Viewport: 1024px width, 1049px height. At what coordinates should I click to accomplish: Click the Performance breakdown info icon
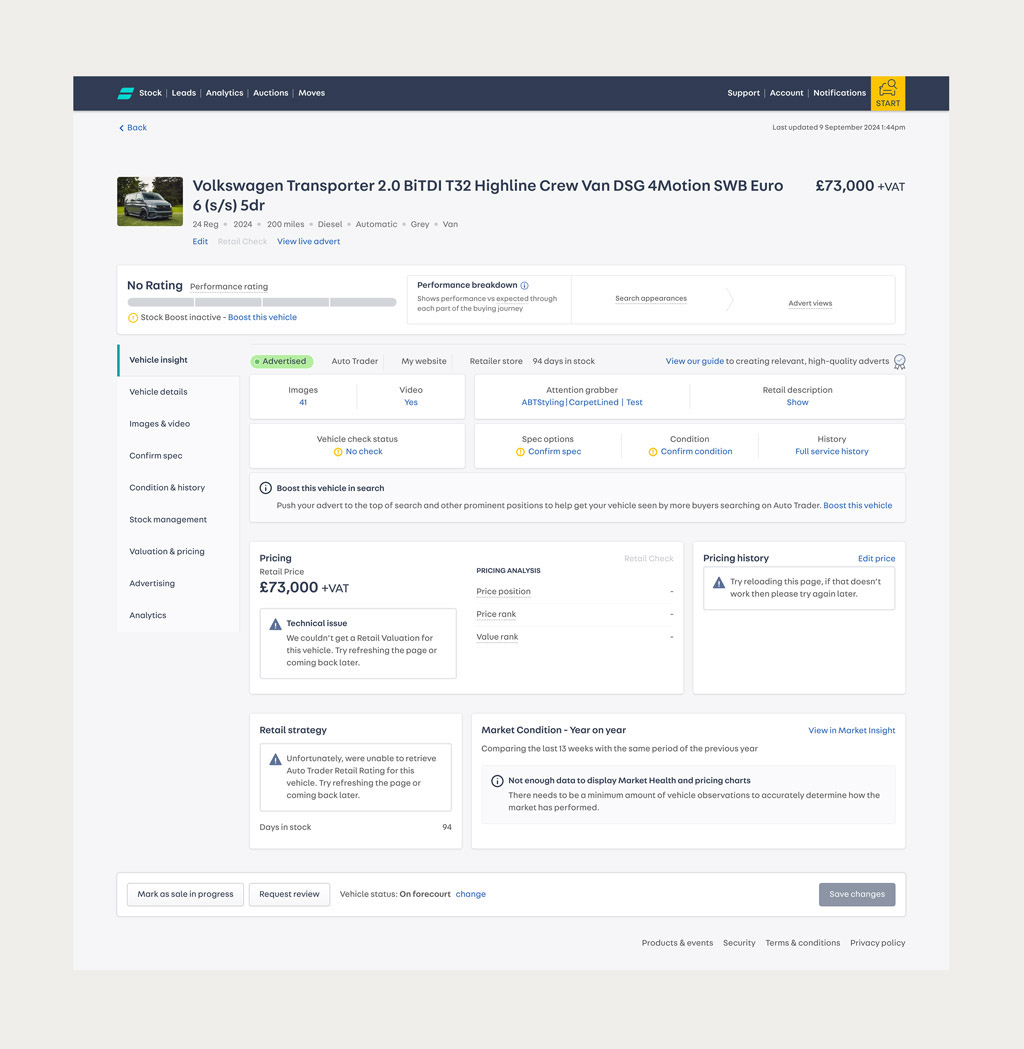[x=525, y=286]
